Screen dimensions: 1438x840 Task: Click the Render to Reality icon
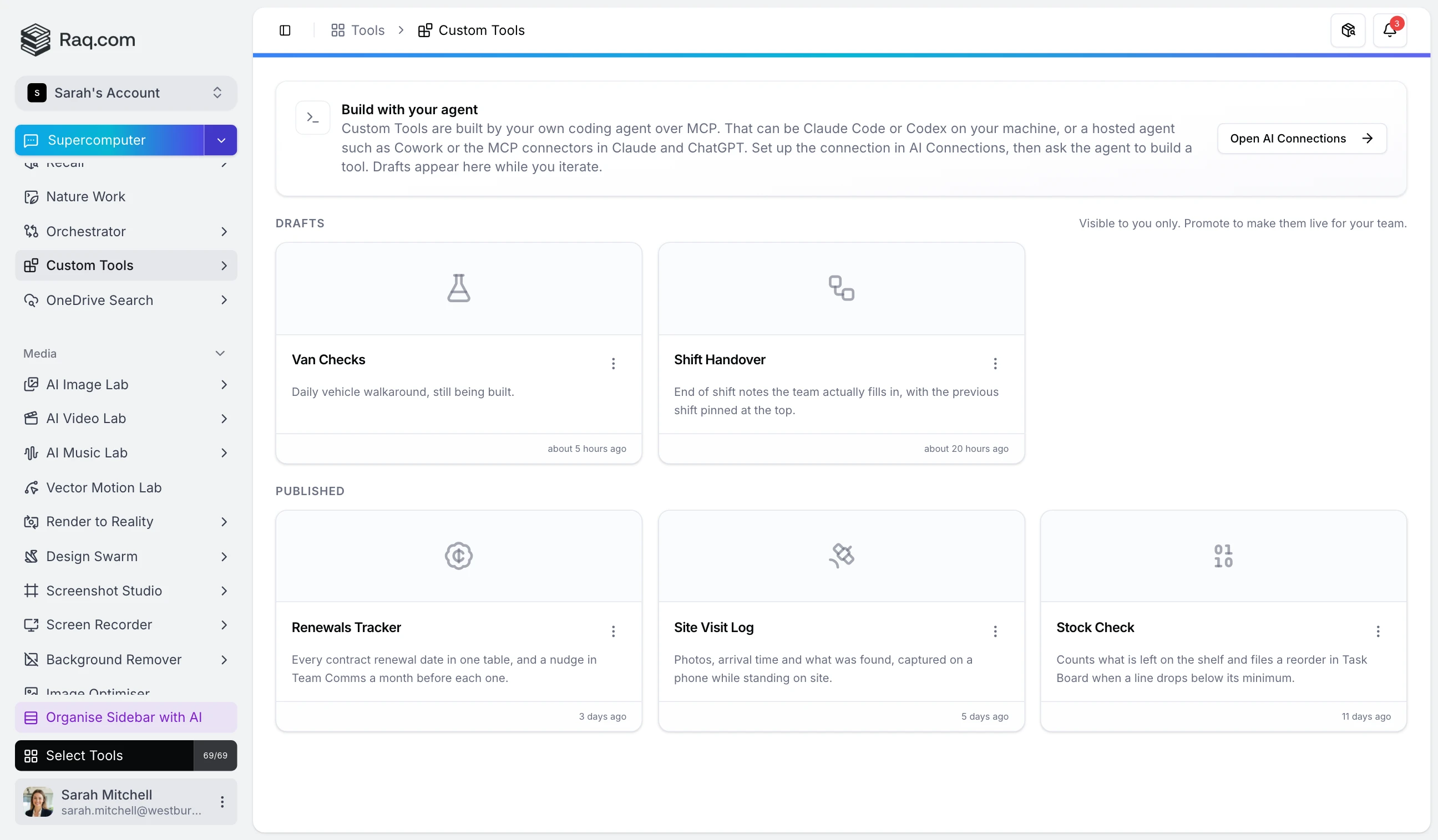point(32,522)
